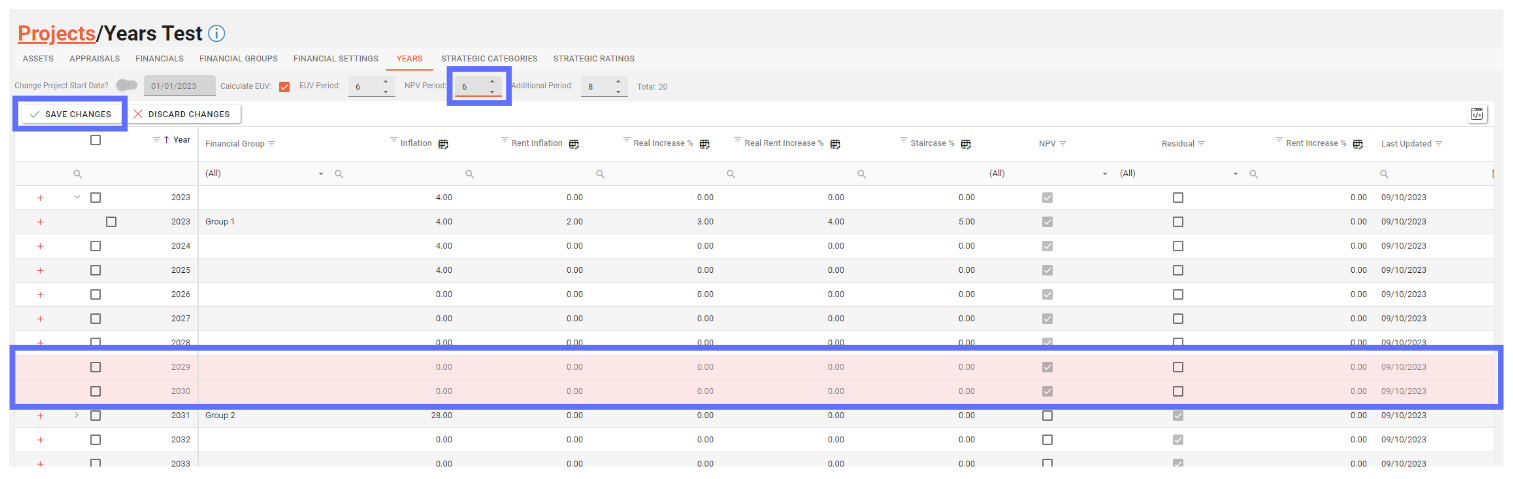Click the project info icon beside Years Test

pos(217,34)
